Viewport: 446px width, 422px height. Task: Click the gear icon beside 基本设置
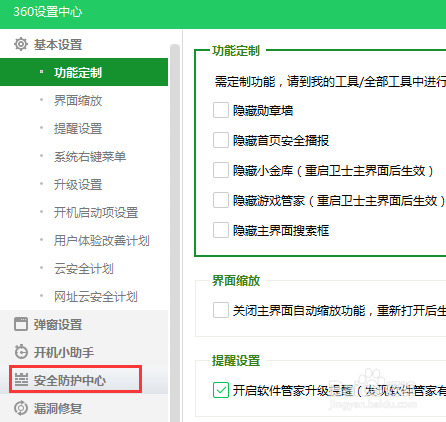tap(21, 44)
